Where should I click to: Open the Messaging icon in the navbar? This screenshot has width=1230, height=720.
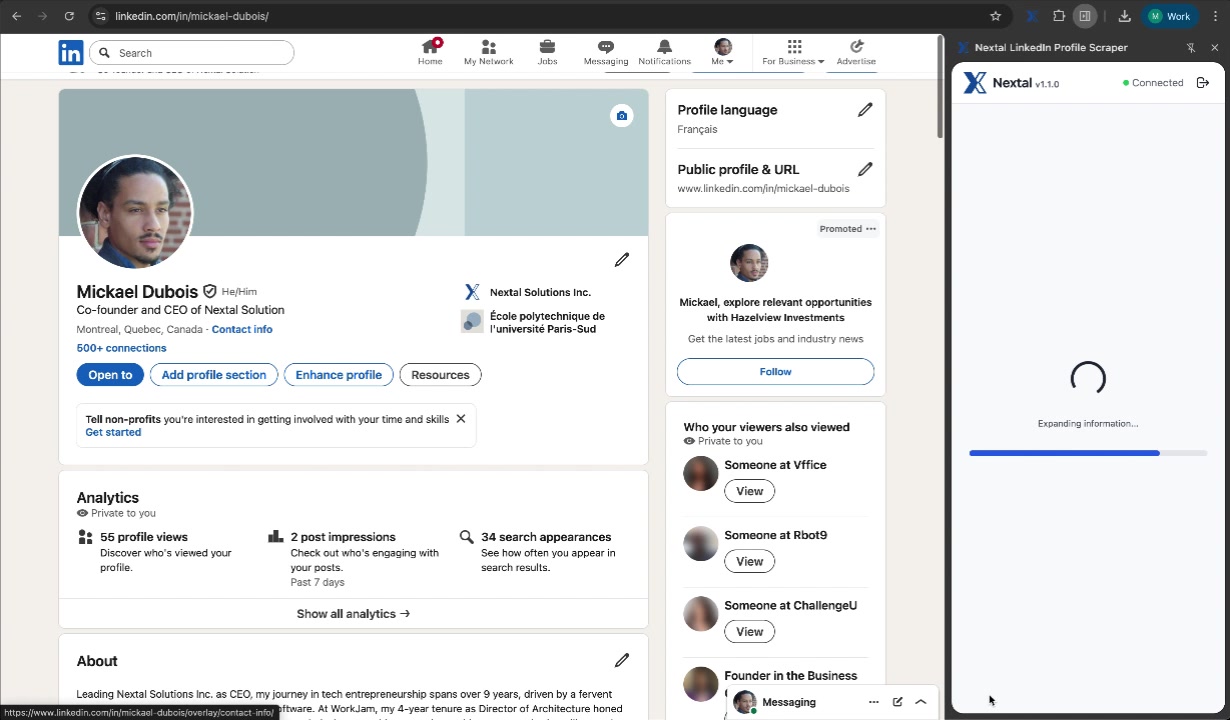605,46
